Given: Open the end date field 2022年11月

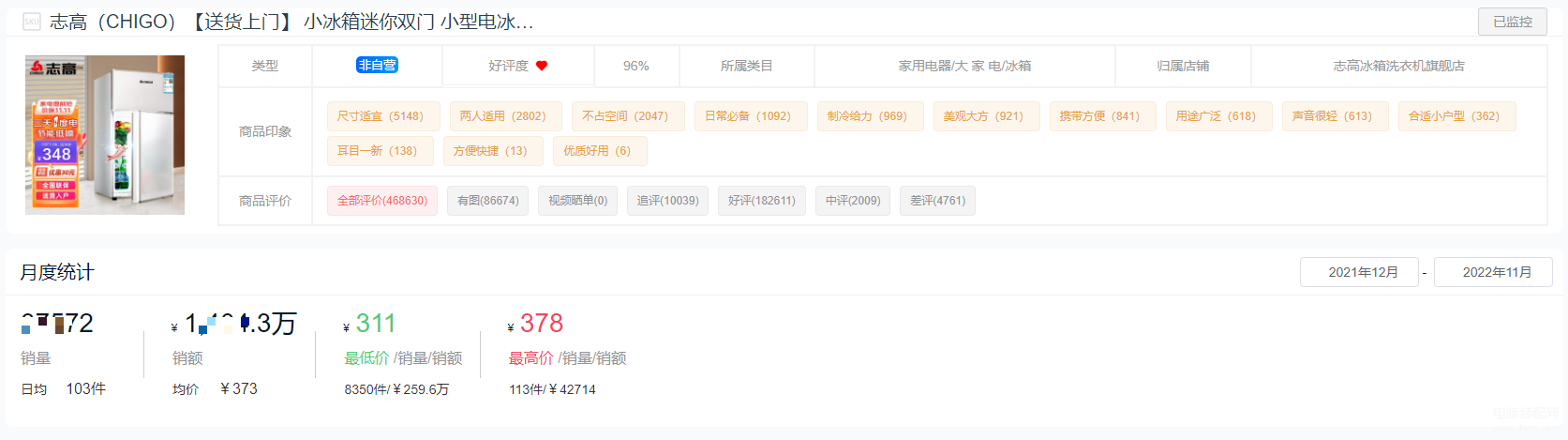Looking at the screenshot, I should click(x=1493, y=272).
